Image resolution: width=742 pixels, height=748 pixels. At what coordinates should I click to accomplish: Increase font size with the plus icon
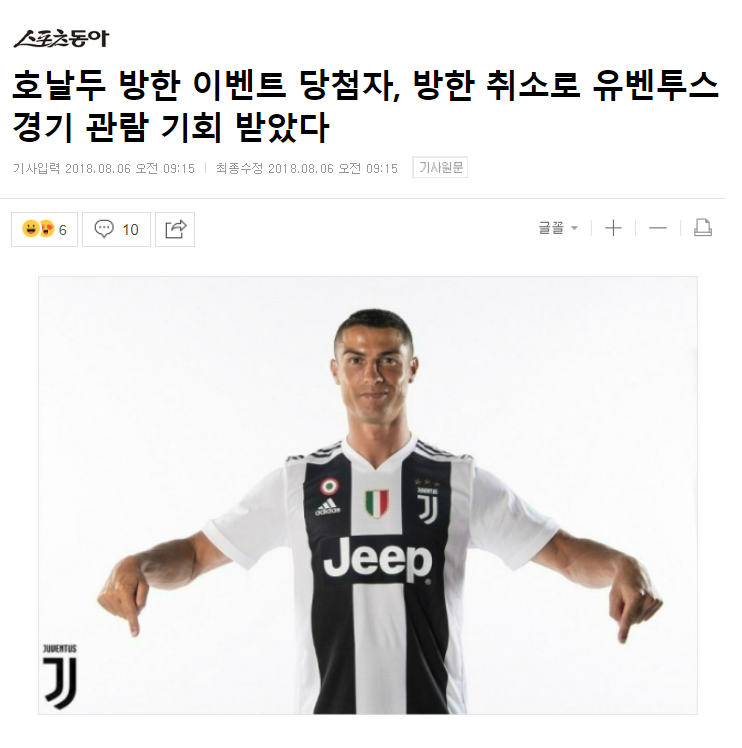tap(613, 229)
